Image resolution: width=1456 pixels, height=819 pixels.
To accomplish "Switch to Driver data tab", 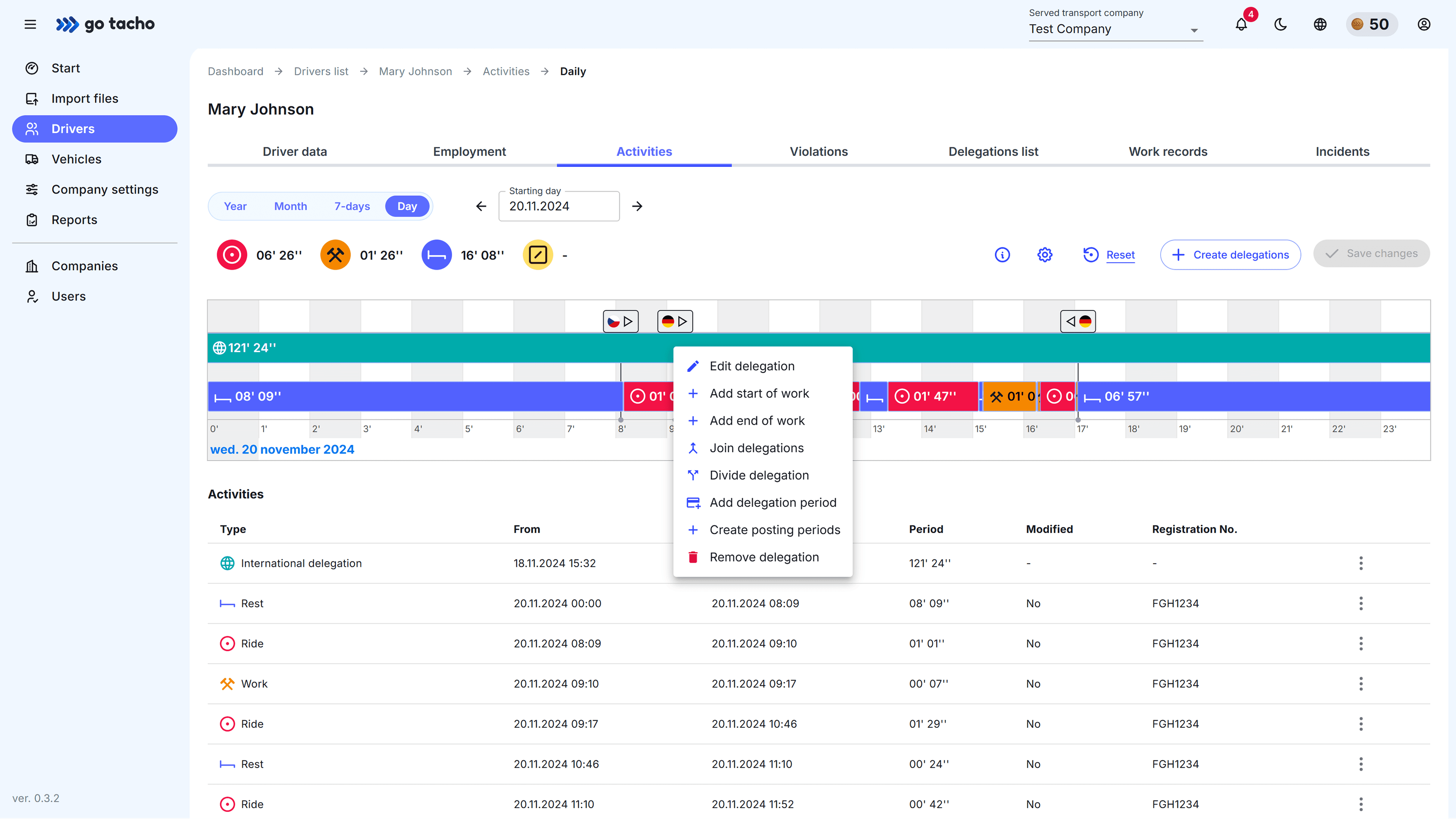I will click(x=295, y=152).
